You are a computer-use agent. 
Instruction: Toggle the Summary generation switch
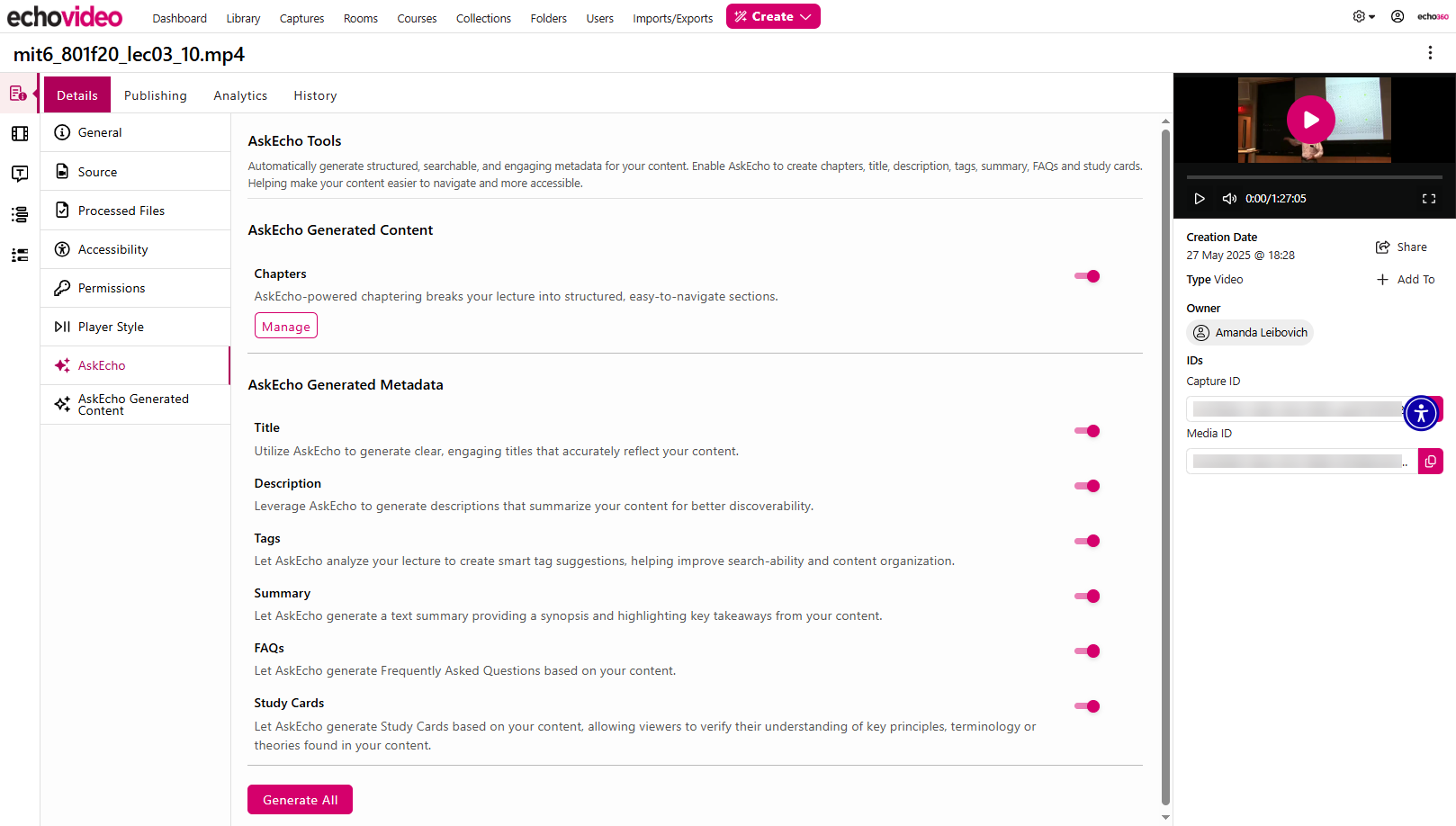(x=1087, y=596)
